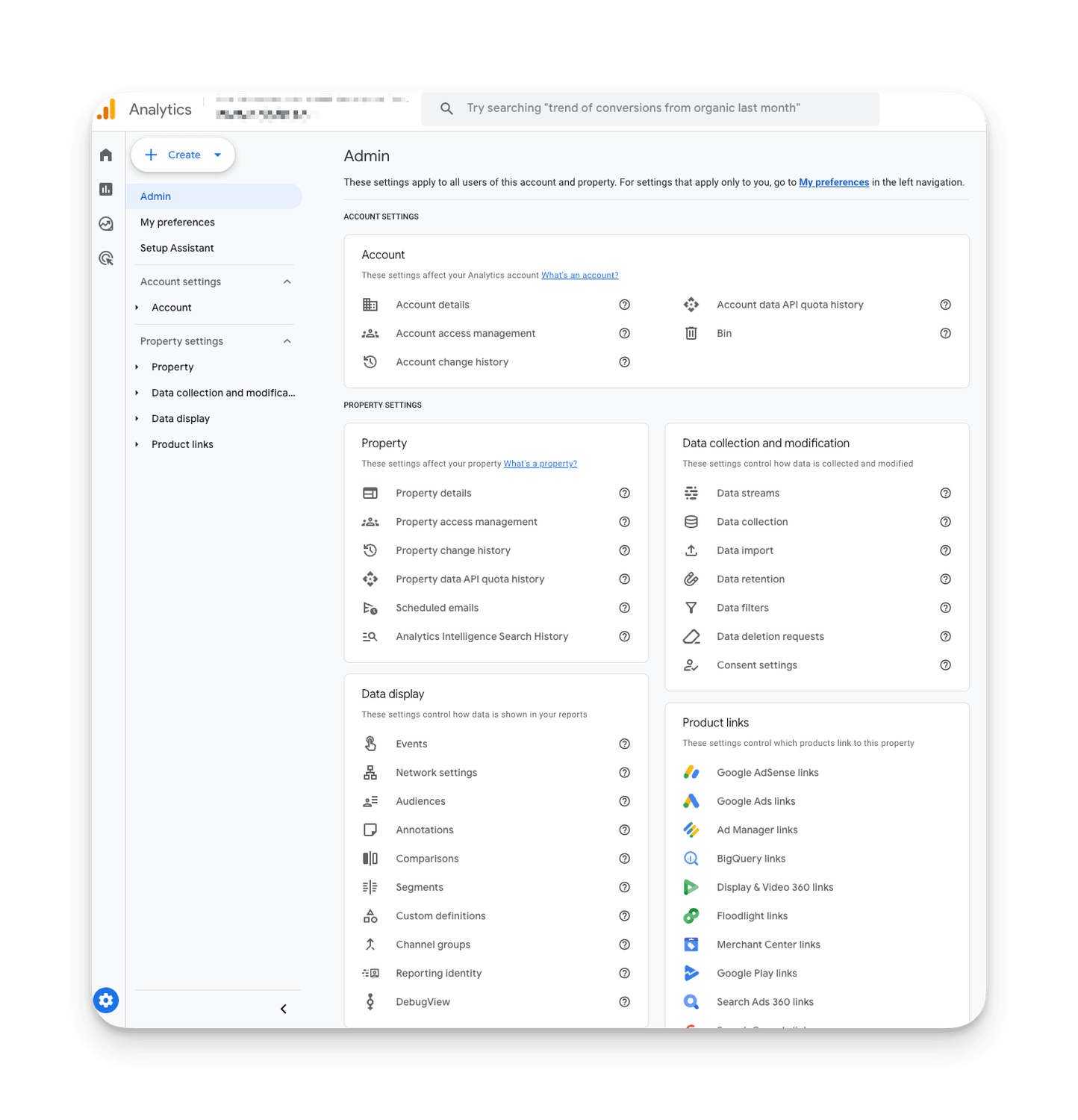
Task: Collapse the Property settings section
Action: (287, 341)
